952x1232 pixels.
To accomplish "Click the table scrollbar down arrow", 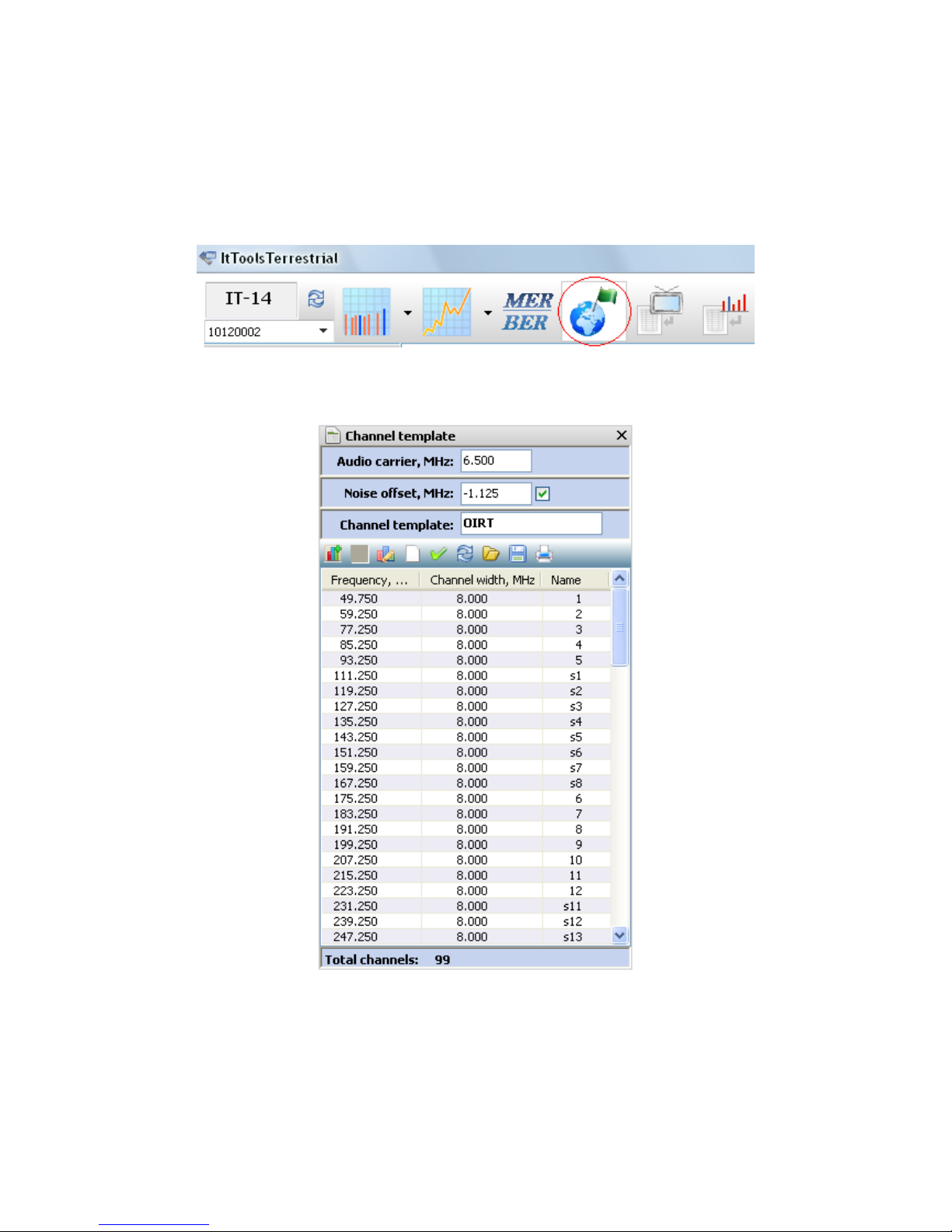I will click(x=619, y=936).
